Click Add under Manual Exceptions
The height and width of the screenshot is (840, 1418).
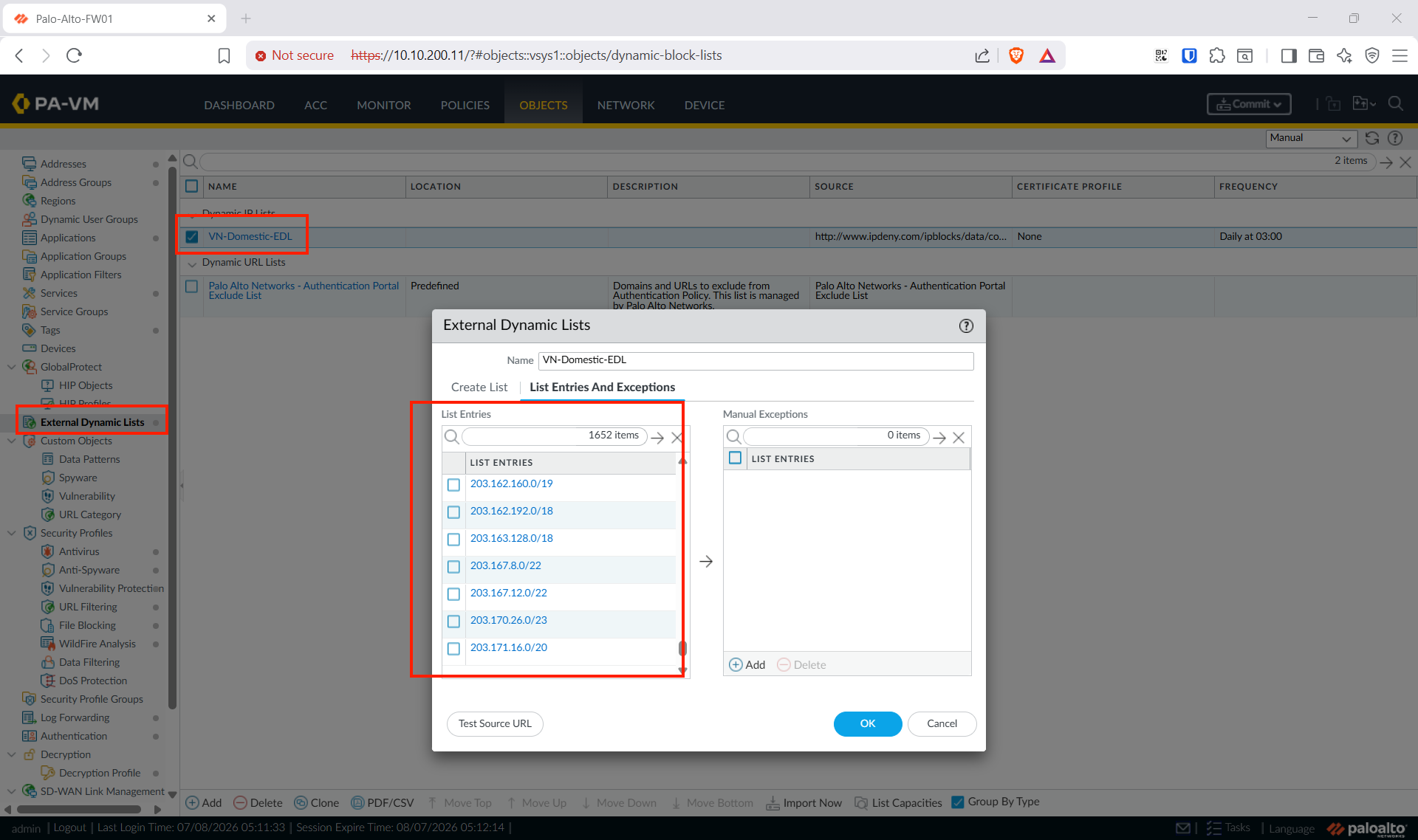click(747, 665)
